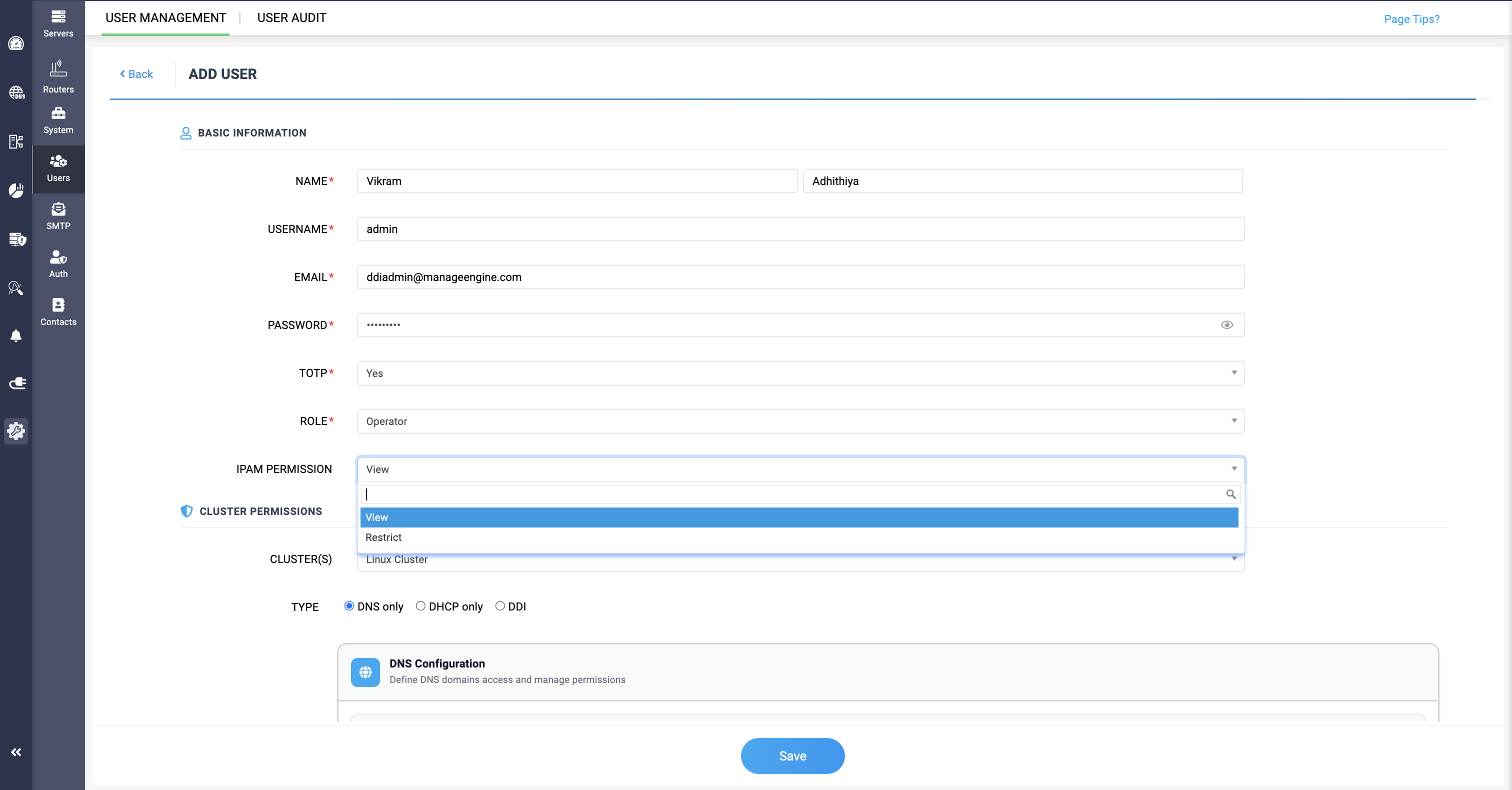
Task: Open the ROLE dropdown showing Operator
Action: (x=800, y=421)
